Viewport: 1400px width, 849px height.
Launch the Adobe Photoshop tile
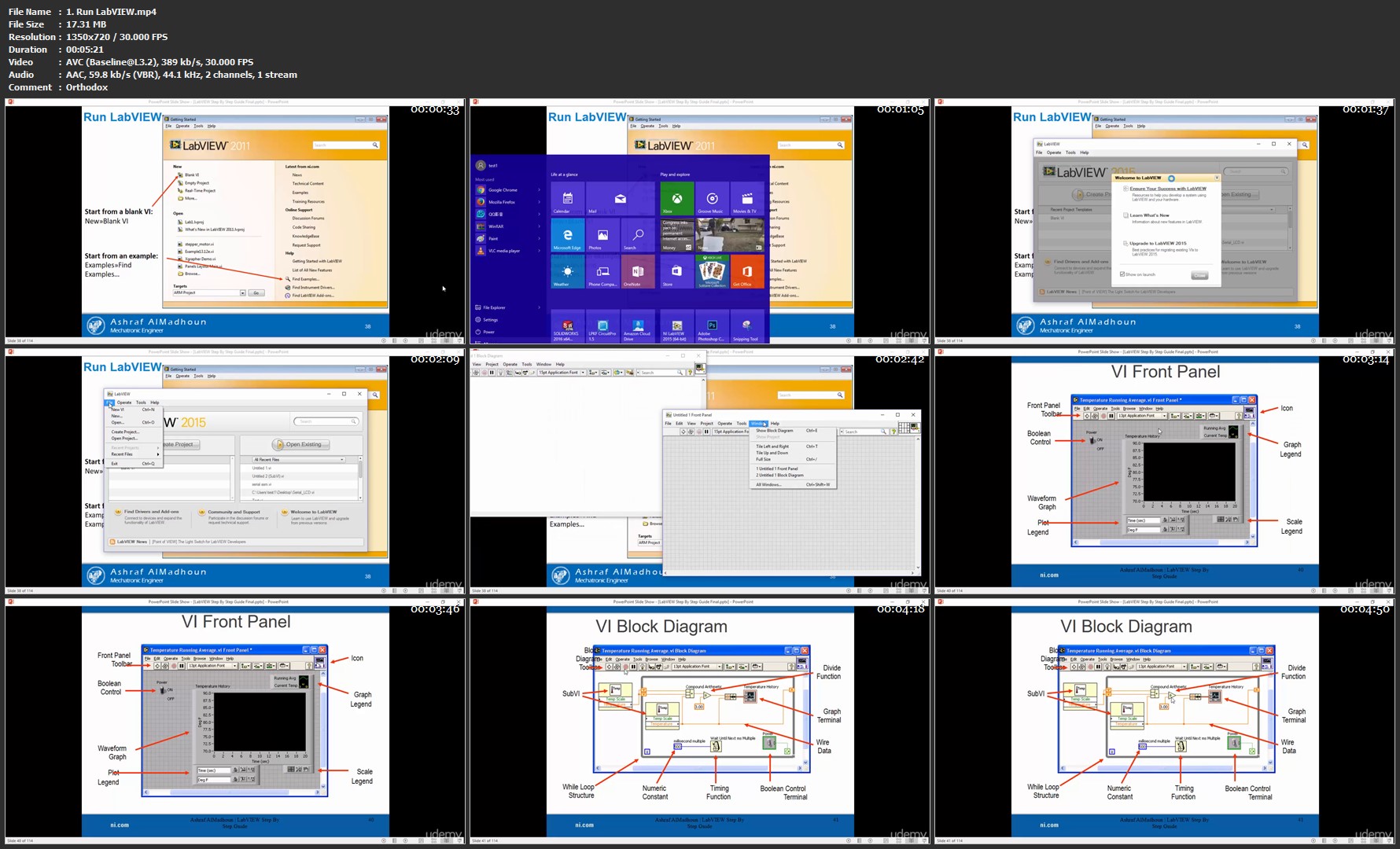(712, 326)
